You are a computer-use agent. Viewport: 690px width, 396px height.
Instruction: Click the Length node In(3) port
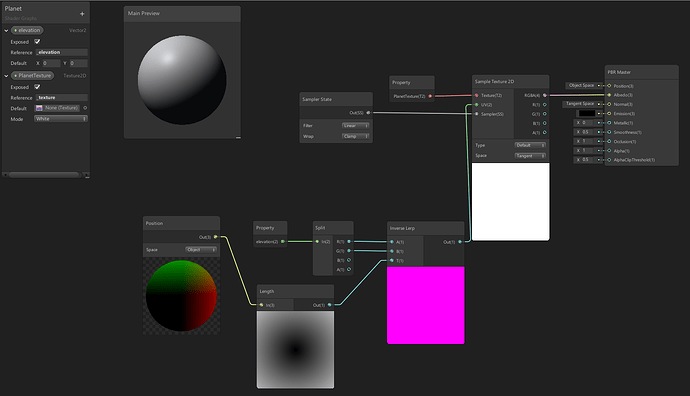point(261,305)
